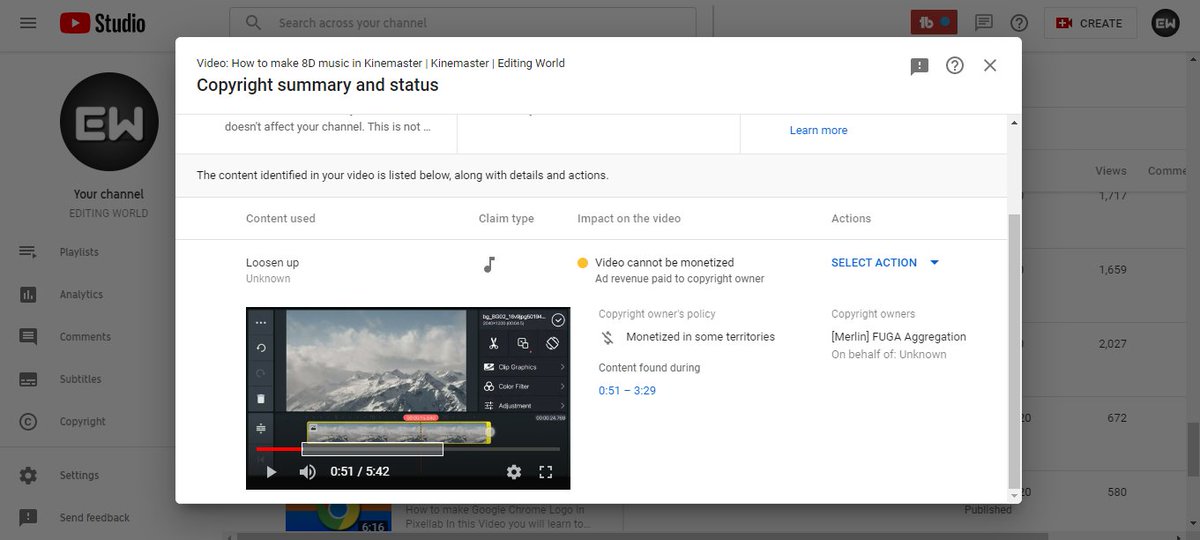This screenshot has width=1200, height=540.
Task: Enter fullscreen on the preview player
Action: tap(546, 472)
